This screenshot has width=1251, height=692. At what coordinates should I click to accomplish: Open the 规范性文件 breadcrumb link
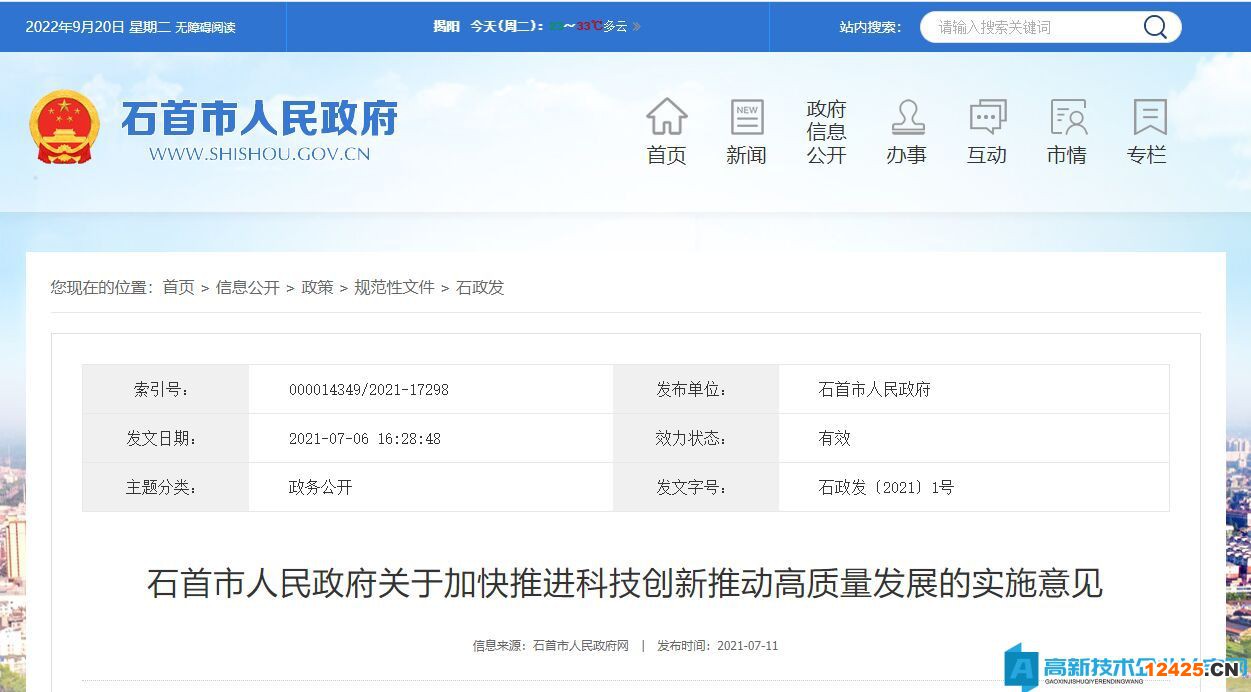pyautogui.click(x=394, y=287)
